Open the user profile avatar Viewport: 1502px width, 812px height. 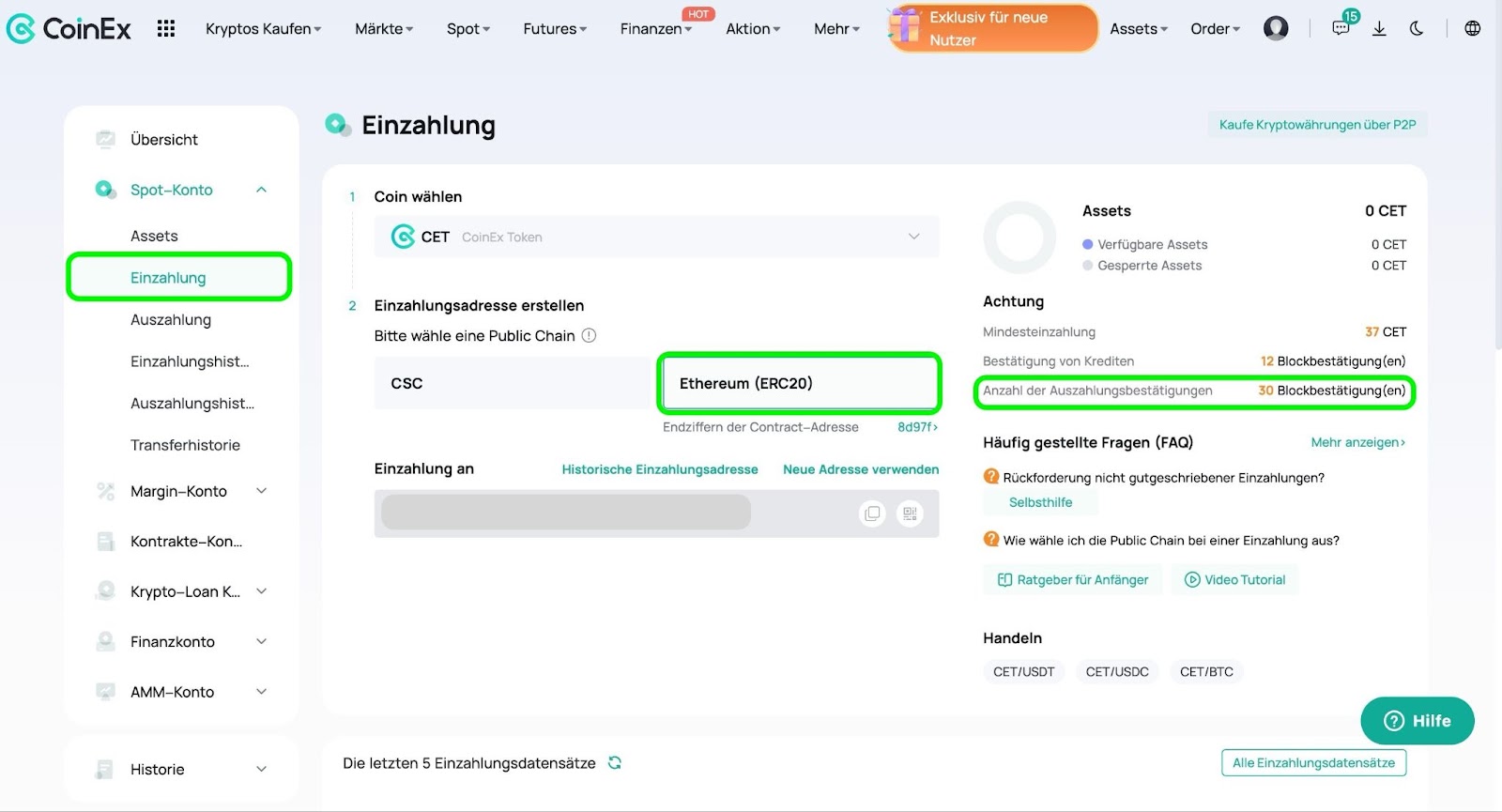click(1276, 29)
